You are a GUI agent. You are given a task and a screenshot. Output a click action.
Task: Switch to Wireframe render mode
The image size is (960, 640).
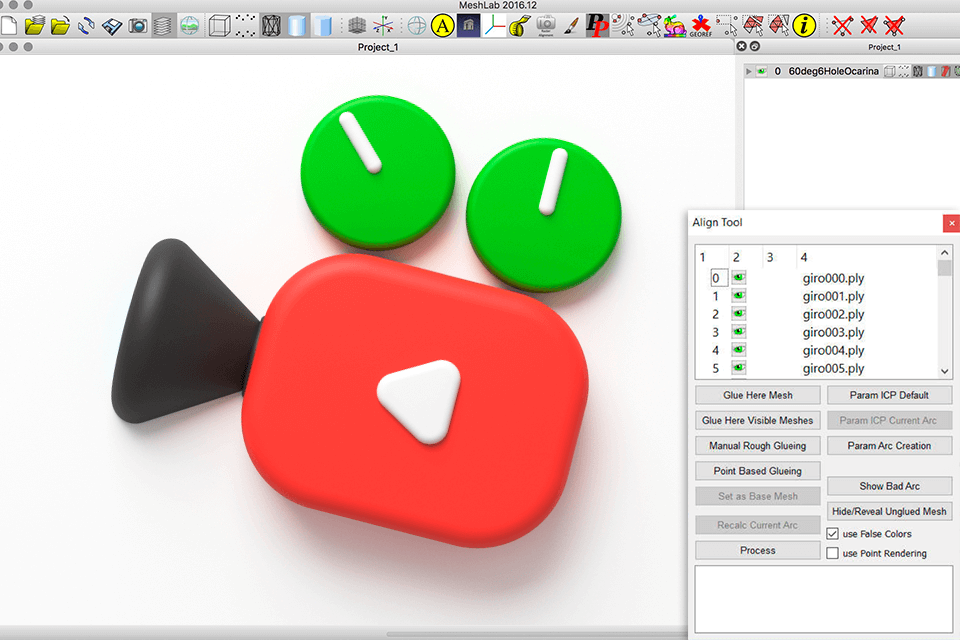pos(270,26)
